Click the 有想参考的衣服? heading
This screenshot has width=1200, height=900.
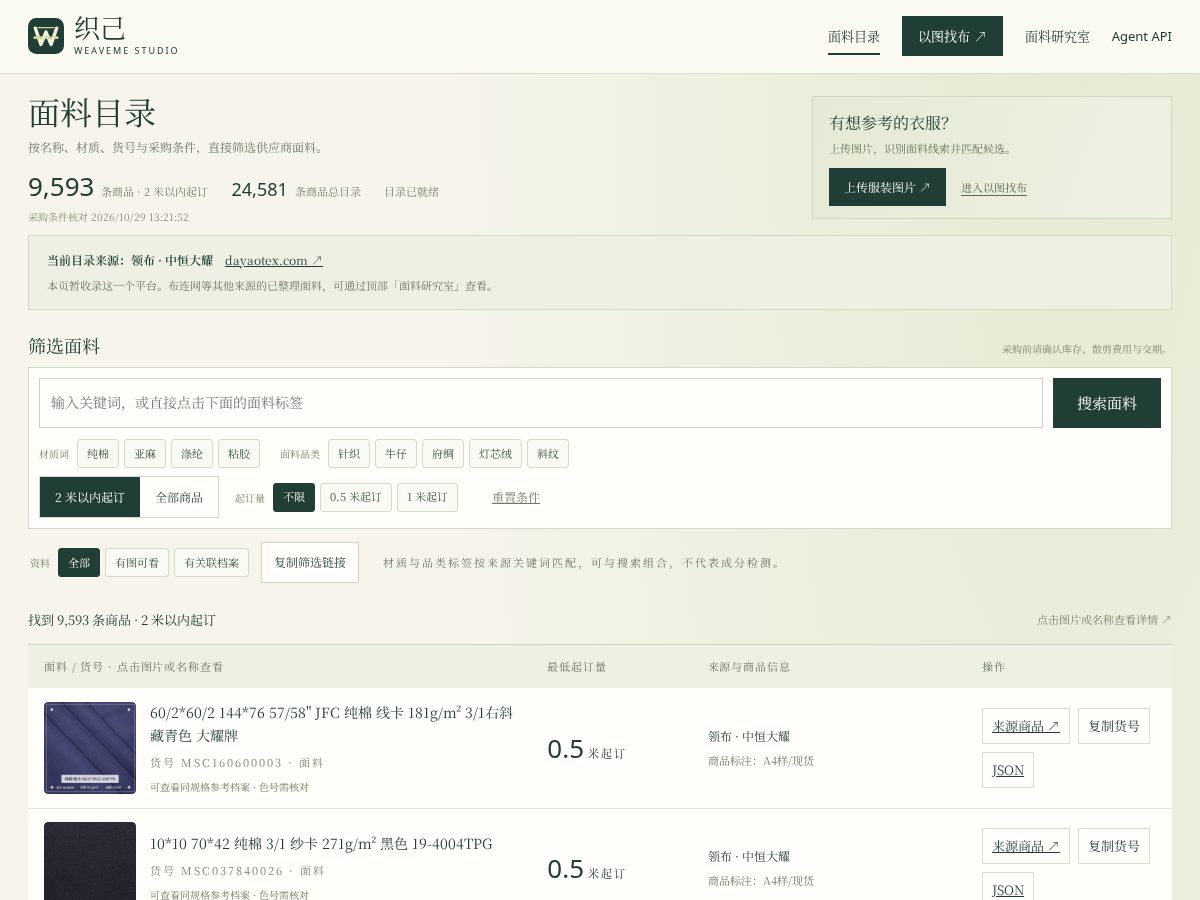pos(889,123)
